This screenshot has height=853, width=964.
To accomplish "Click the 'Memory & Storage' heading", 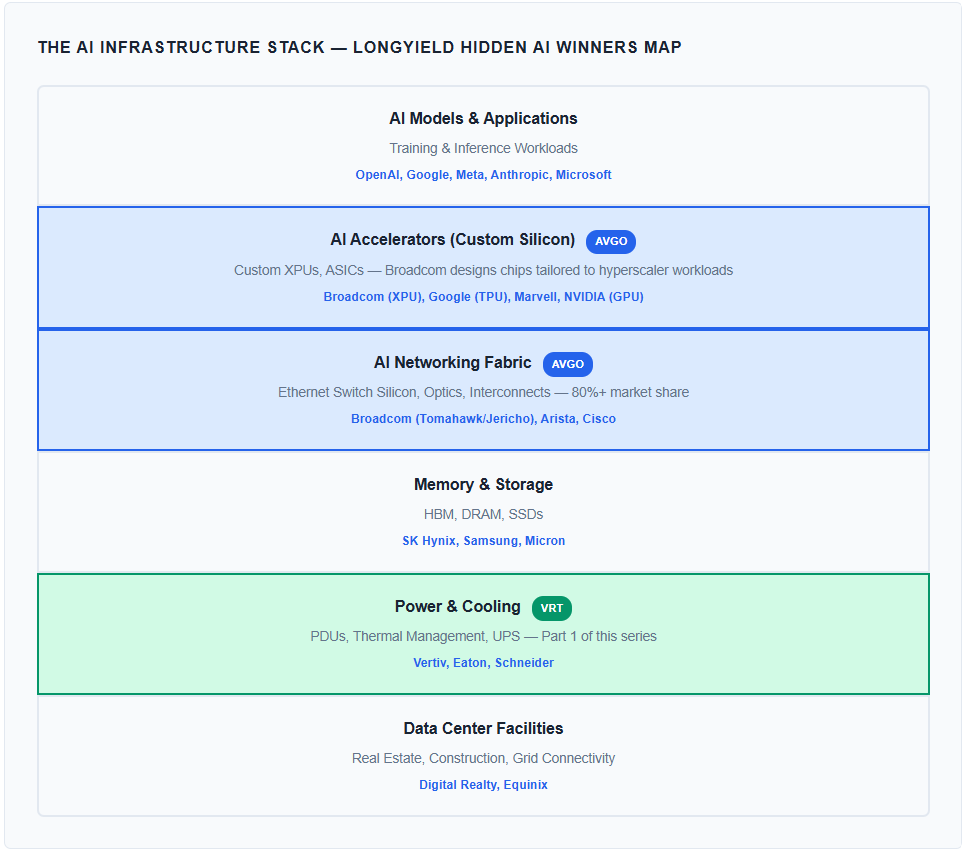I will tap(483, 485).
